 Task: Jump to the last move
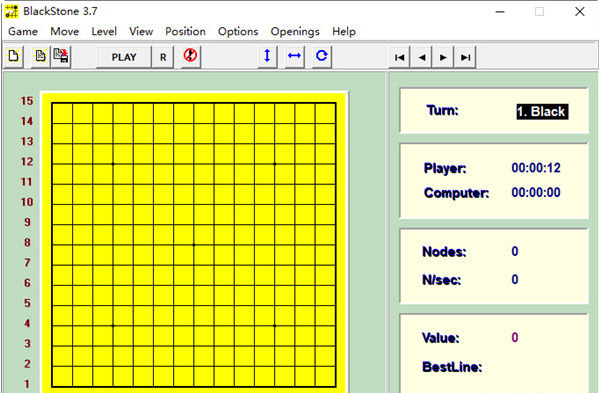pos(465,57)
